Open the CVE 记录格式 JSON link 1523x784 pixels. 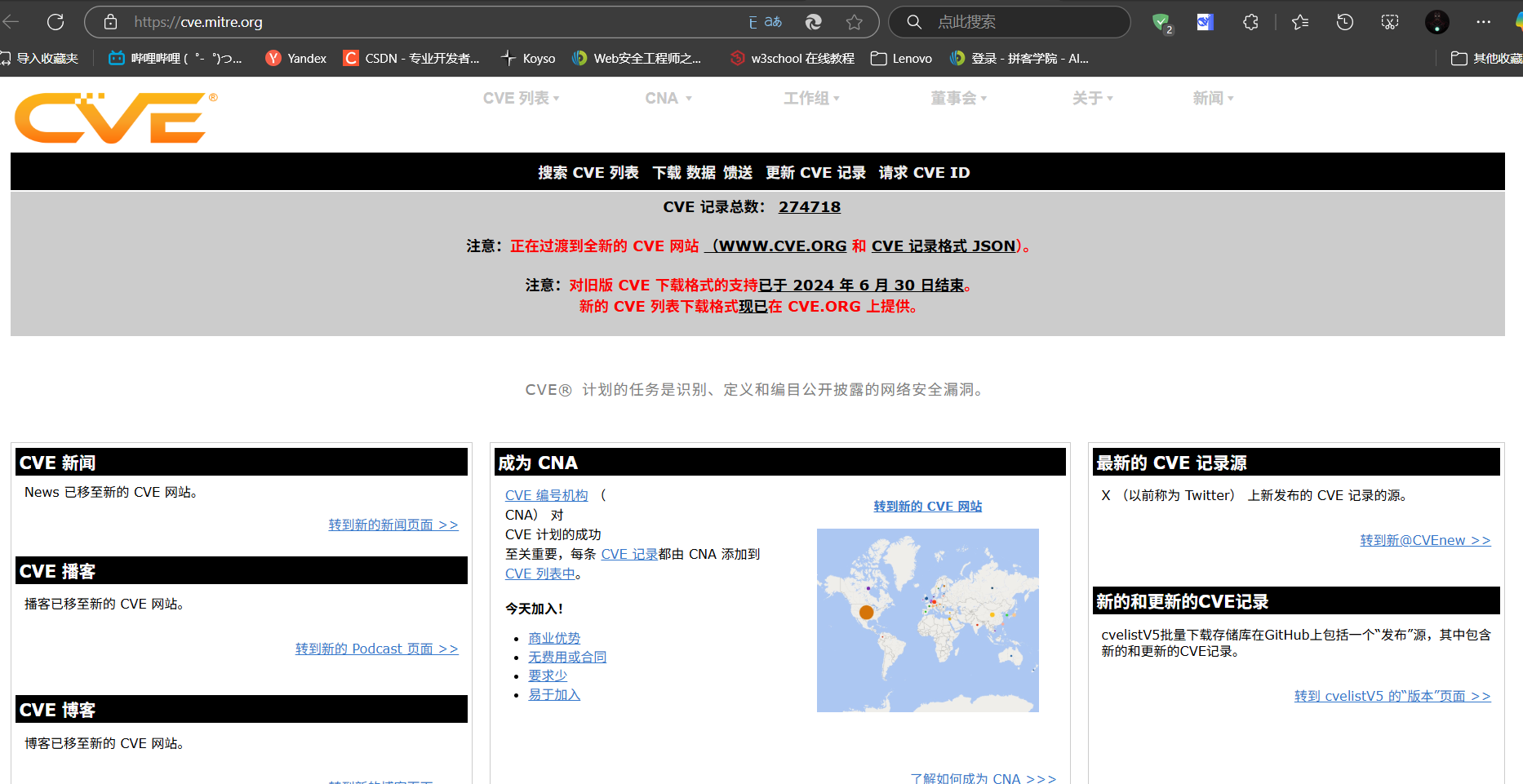[944, 246]
